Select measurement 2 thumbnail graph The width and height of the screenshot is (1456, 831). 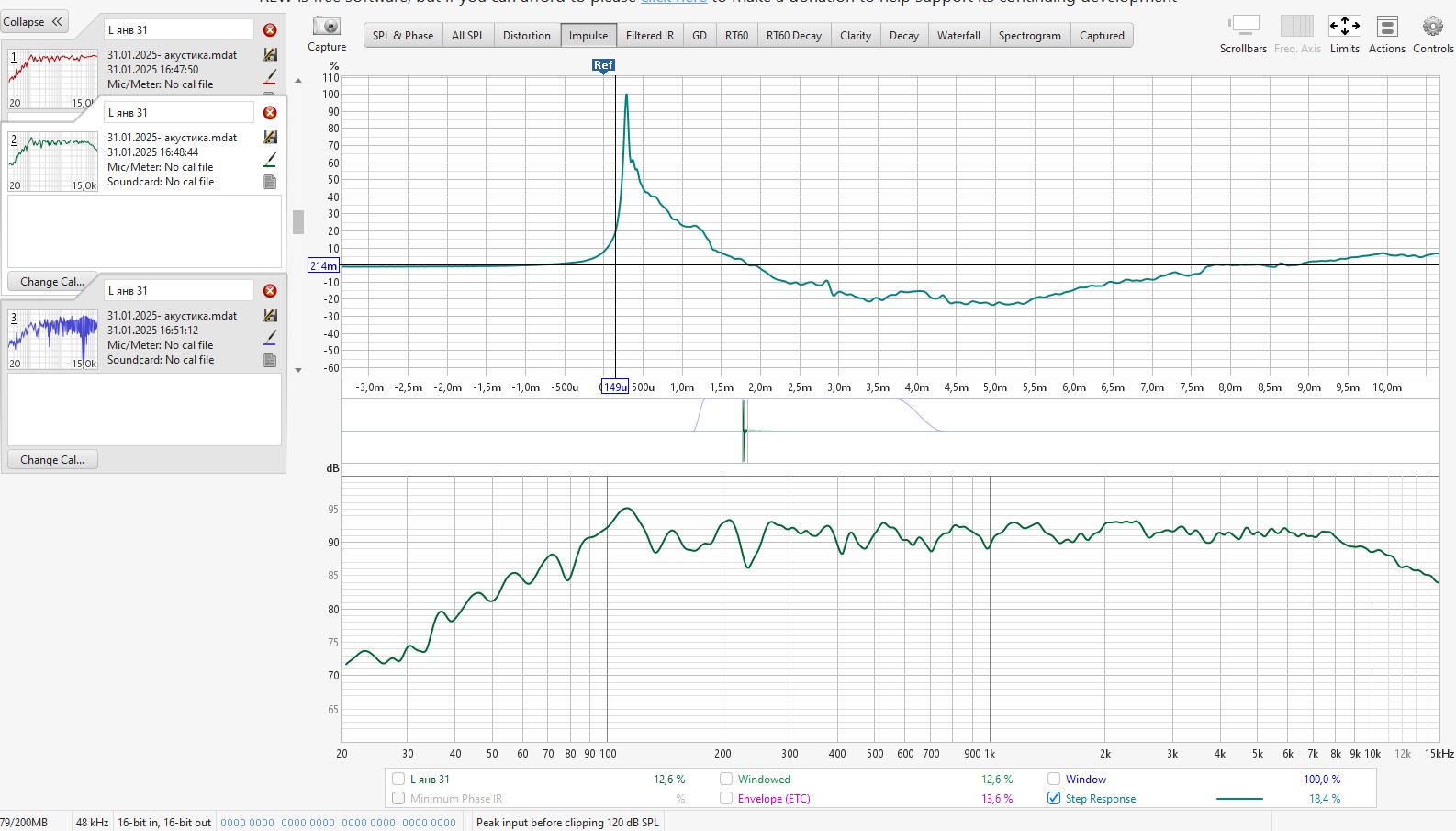pos(53,162)
